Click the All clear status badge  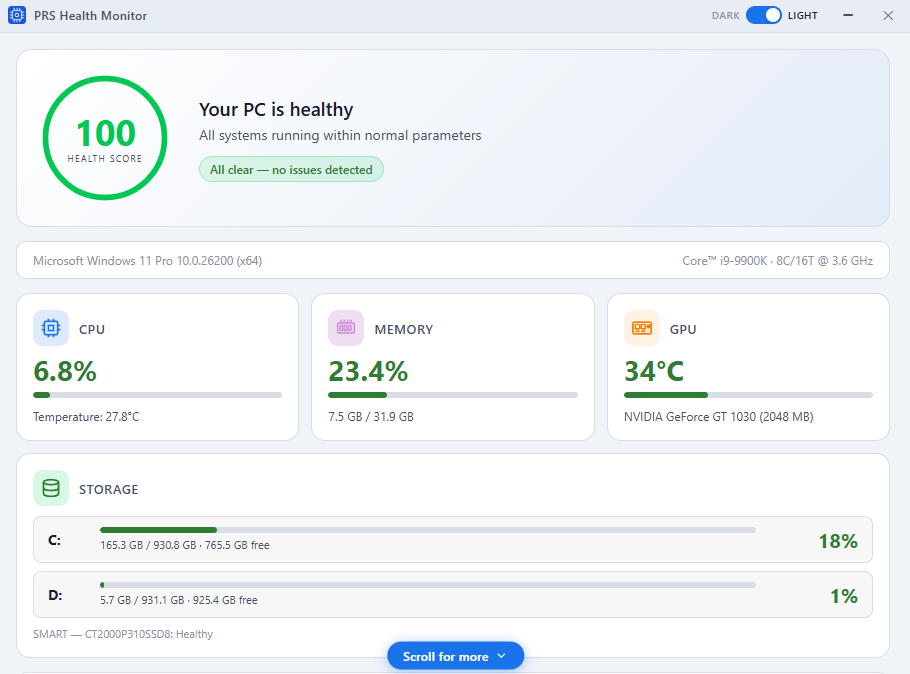point(291,170)
